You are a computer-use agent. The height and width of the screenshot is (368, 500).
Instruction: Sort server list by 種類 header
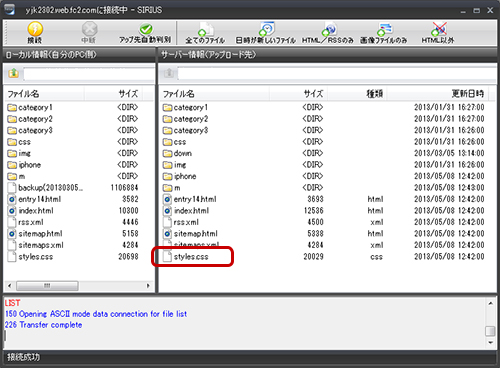click(x=357, y=94)
